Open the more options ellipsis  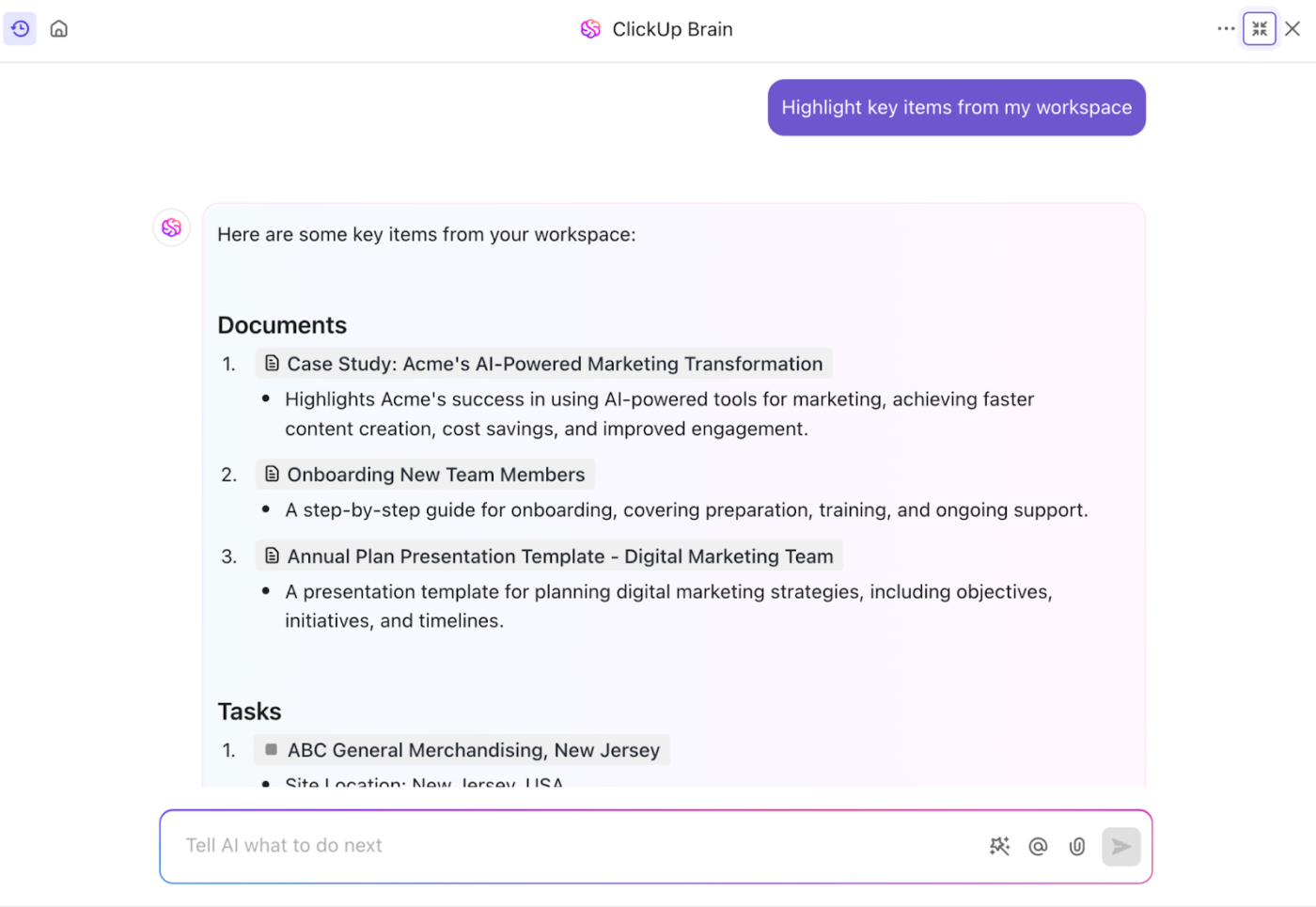[x=1226, y=29]
